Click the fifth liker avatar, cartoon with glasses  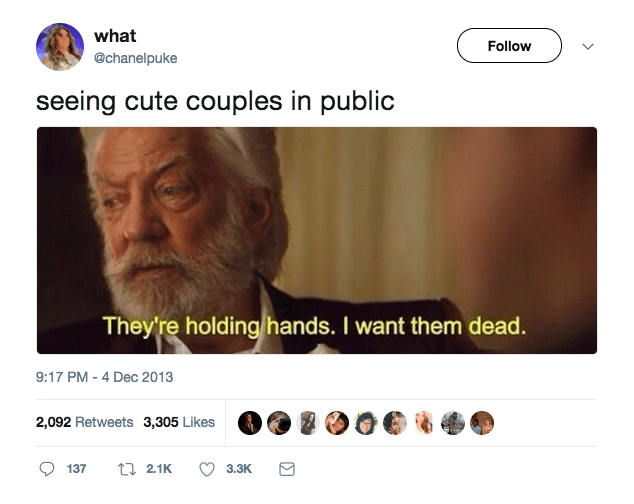click(x=366, y=423)
